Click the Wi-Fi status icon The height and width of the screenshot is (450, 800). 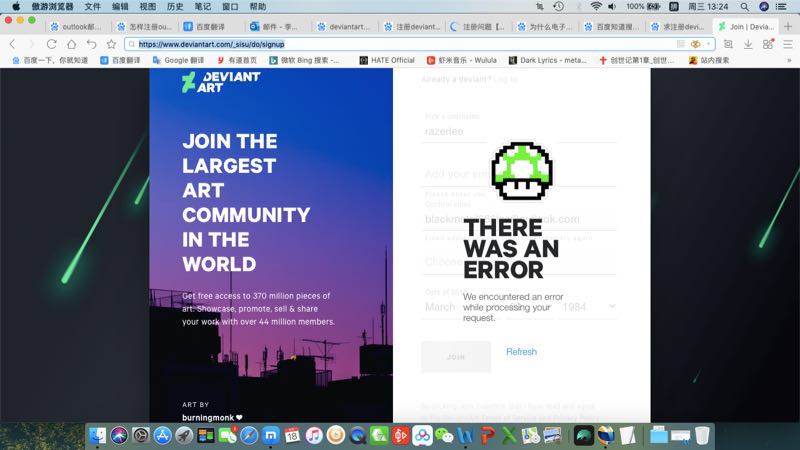[596, 7]
